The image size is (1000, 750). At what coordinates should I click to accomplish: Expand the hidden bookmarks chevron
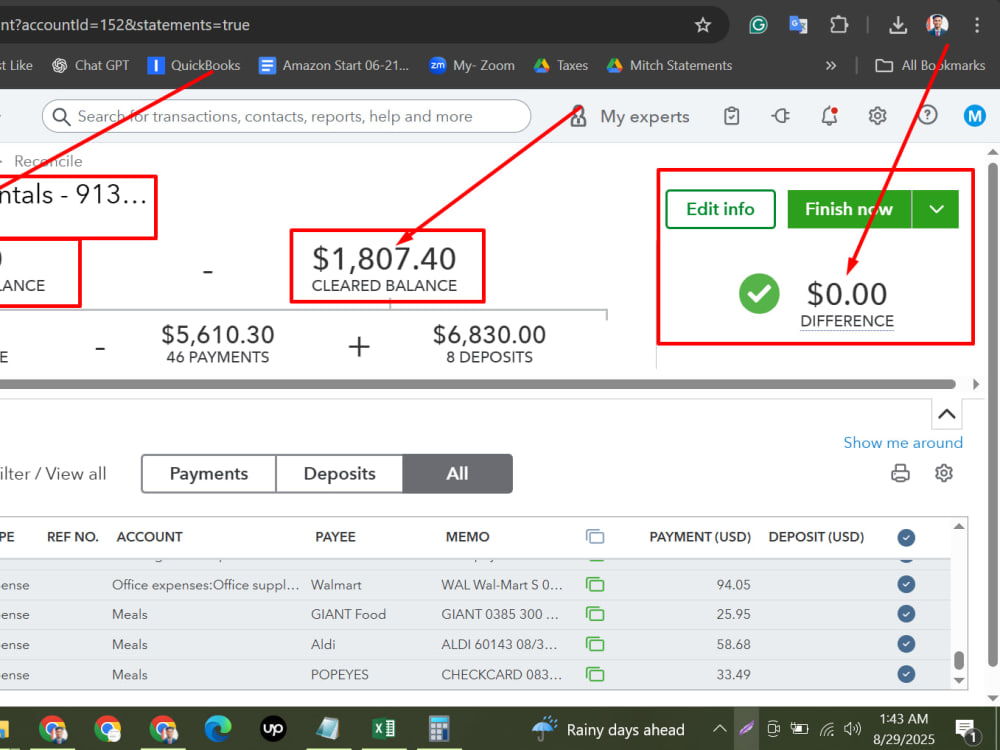pos(830,65)
